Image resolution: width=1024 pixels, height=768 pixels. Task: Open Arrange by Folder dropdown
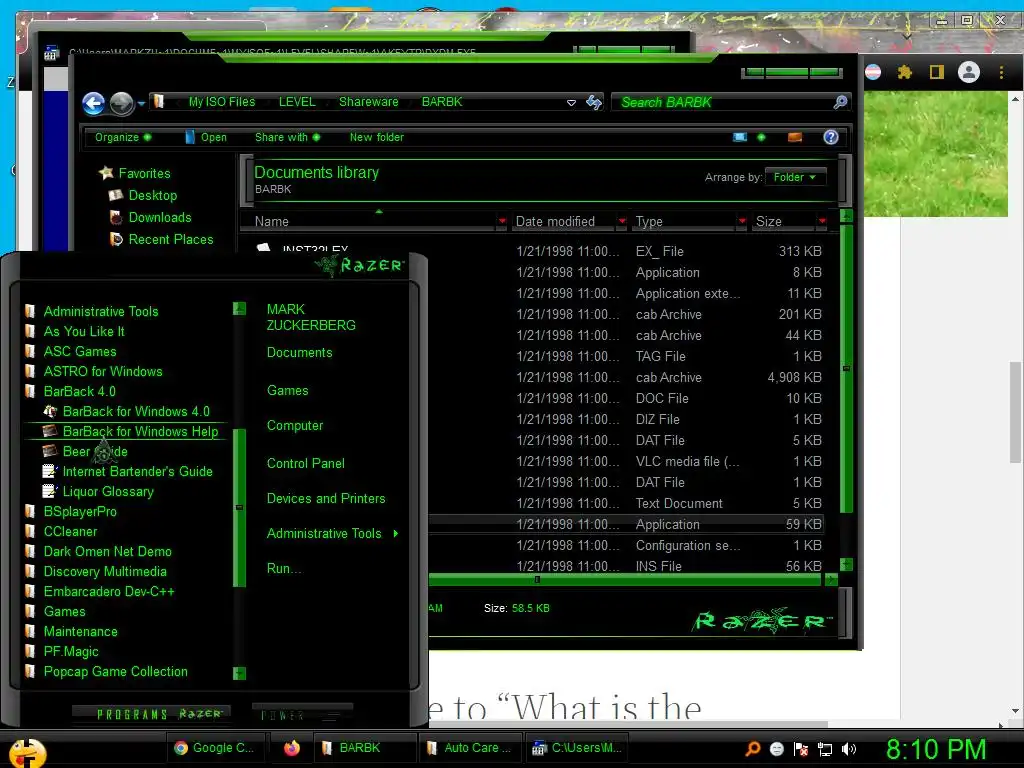coord(795,177)
